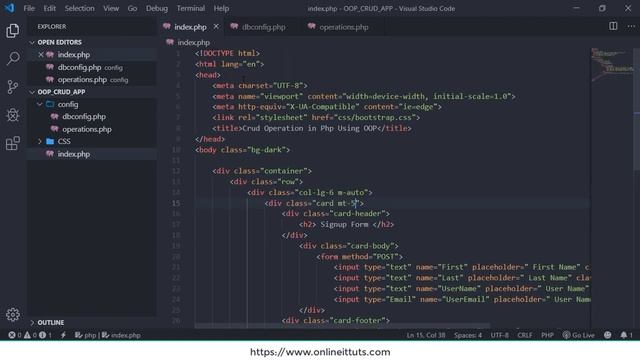Click Spaces: 4 indentation setting
This screenshot has height=360, width=640.
468,335
